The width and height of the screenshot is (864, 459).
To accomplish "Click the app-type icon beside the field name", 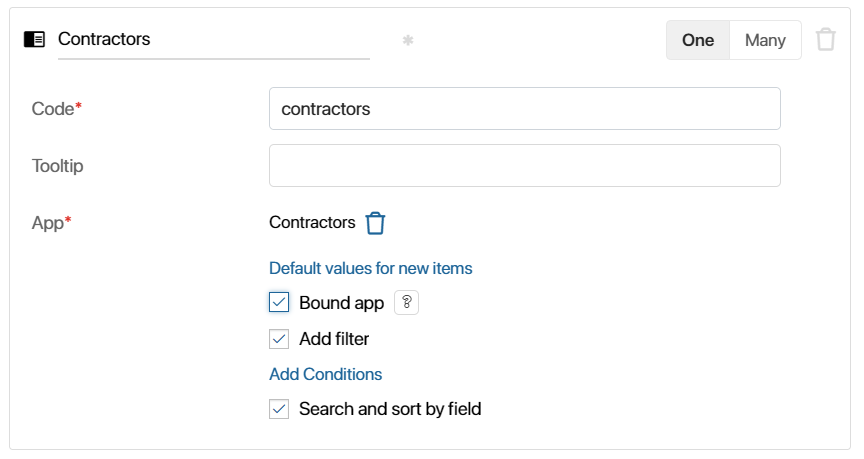I will pos(34,40).
